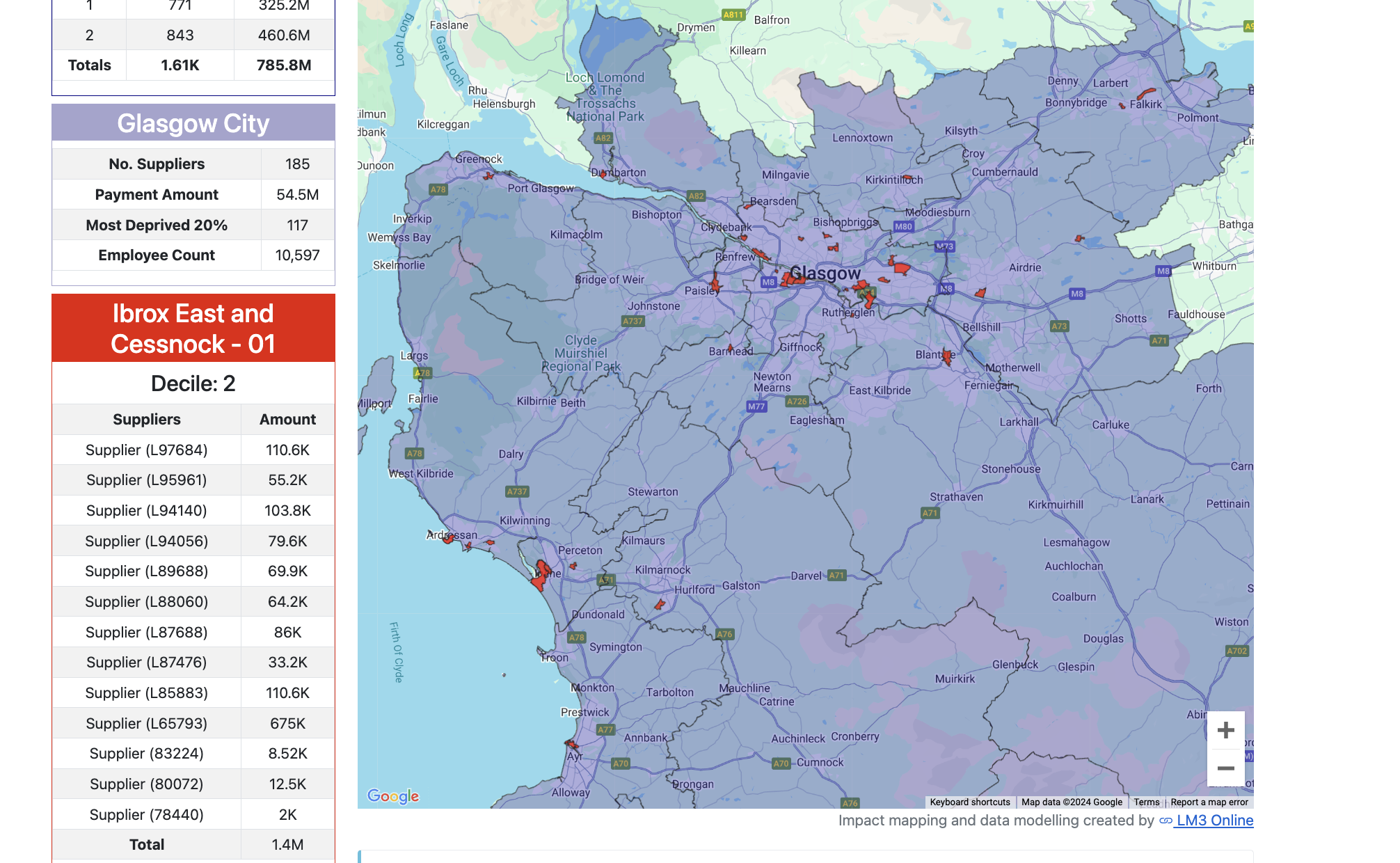Click Report a map error
Image resolution: width=1400 pixels, height=863 pixels.
tap(1209, 802)
